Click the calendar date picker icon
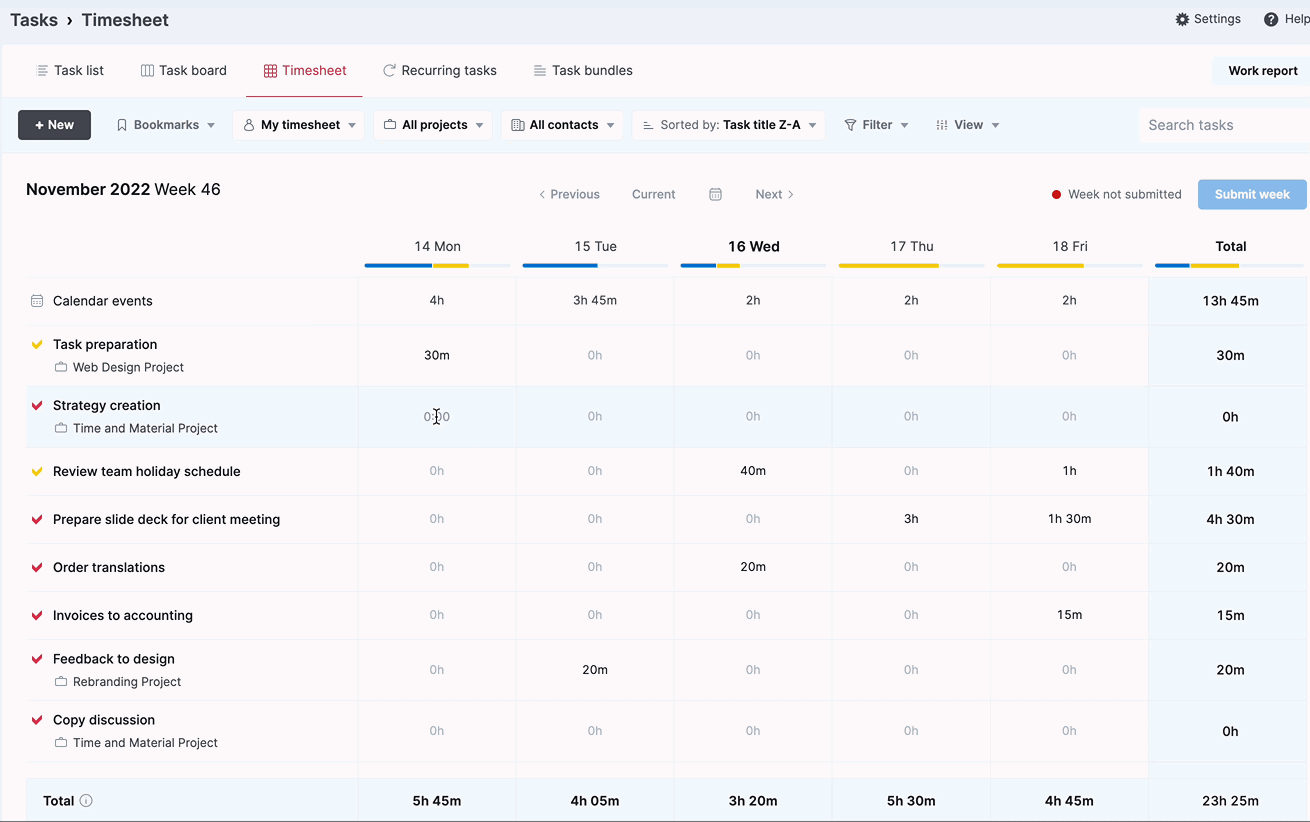1310x822 pixels. pyautogui.click(x=715, y=194)
